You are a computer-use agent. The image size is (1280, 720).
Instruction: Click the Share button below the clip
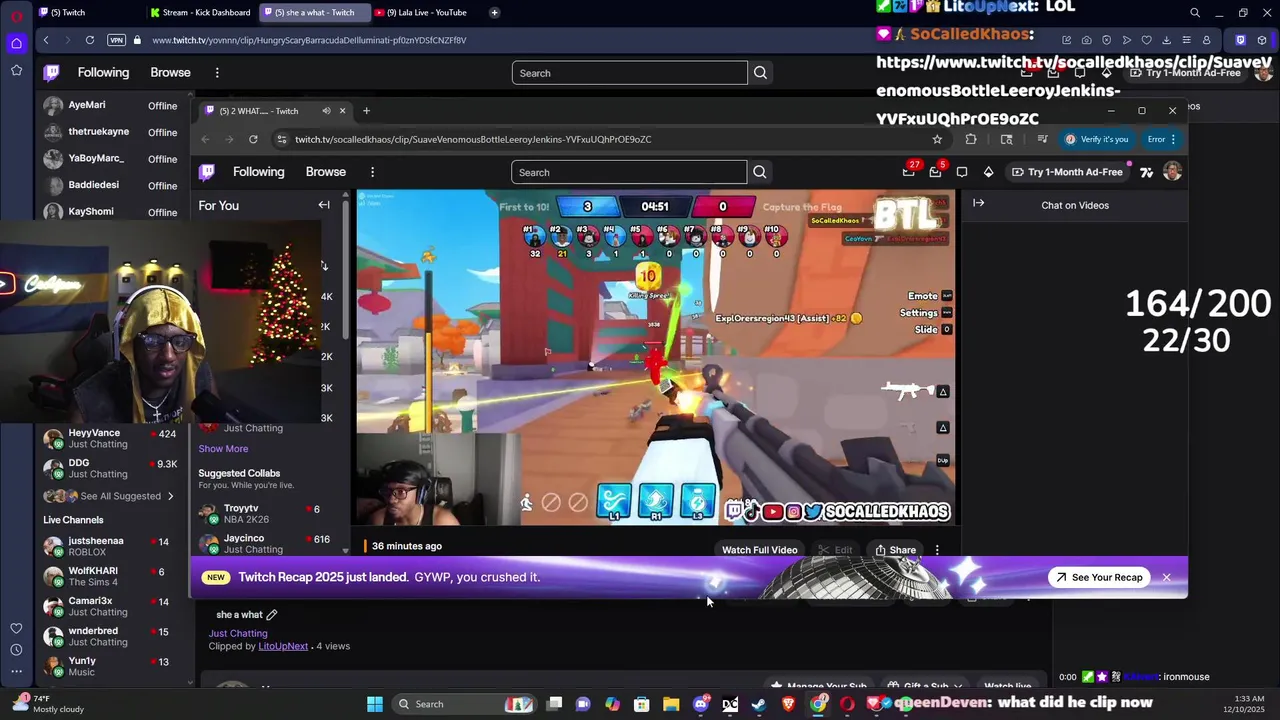click(x=895, y=550)
